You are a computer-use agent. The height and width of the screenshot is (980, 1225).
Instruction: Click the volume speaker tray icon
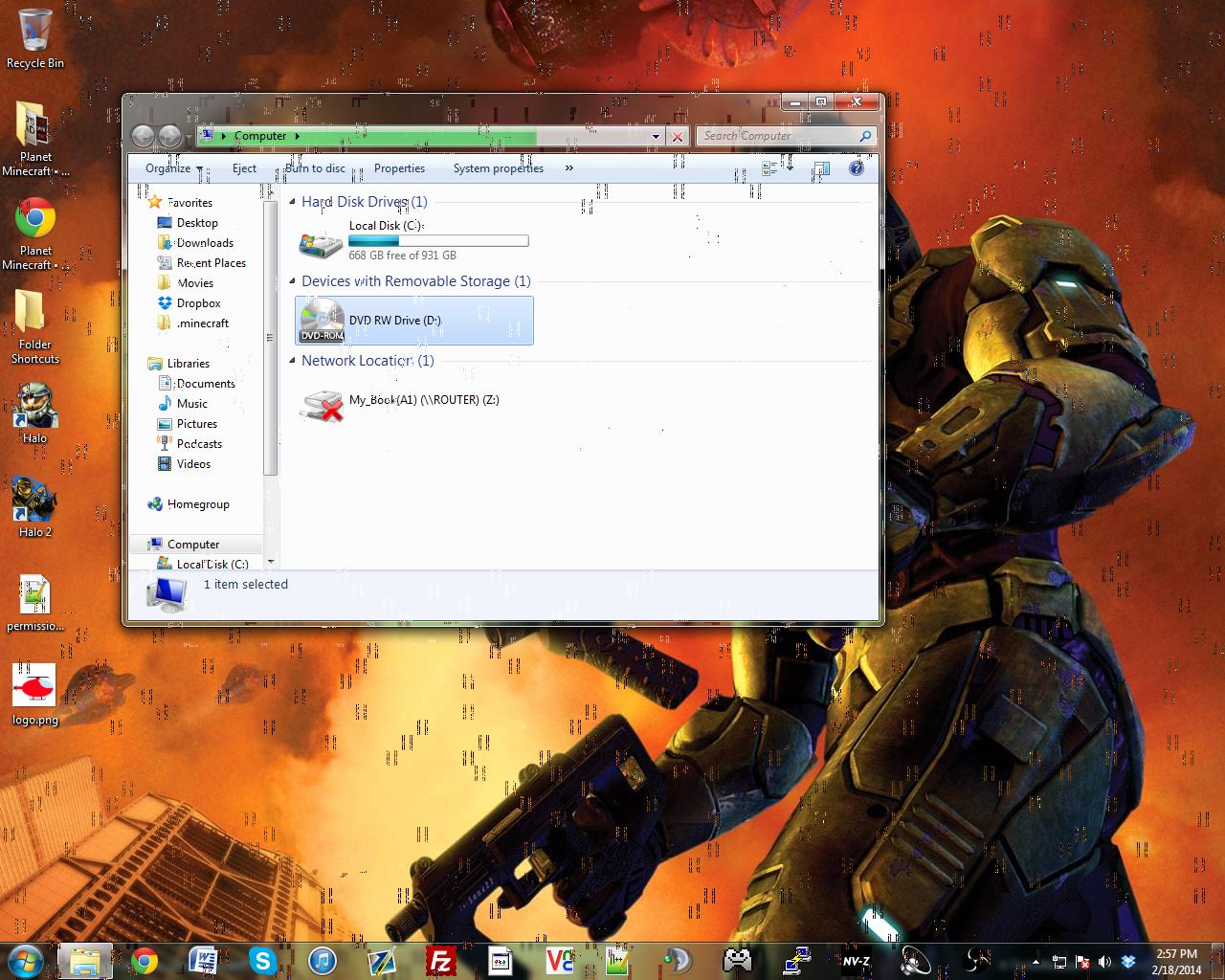click(1105, 962)
